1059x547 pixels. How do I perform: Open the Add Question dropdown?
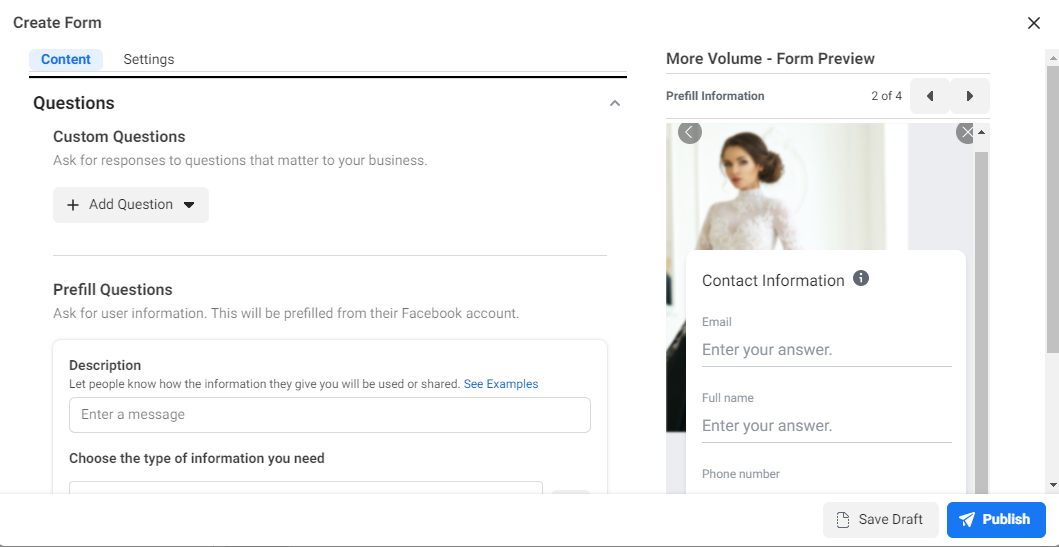[x=131, y=205]
